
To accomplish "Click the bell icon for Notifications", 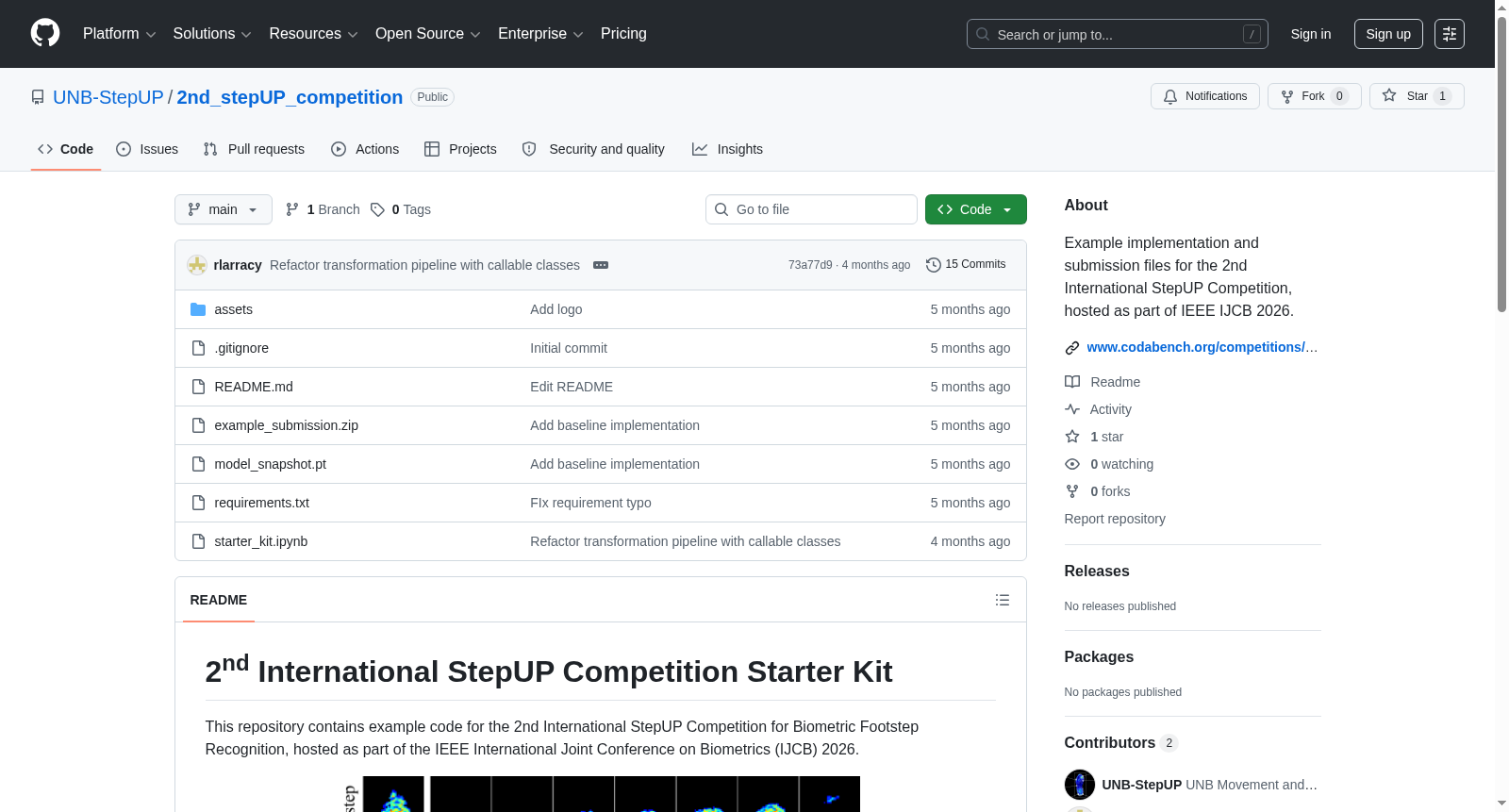I will pos(1170,96).
